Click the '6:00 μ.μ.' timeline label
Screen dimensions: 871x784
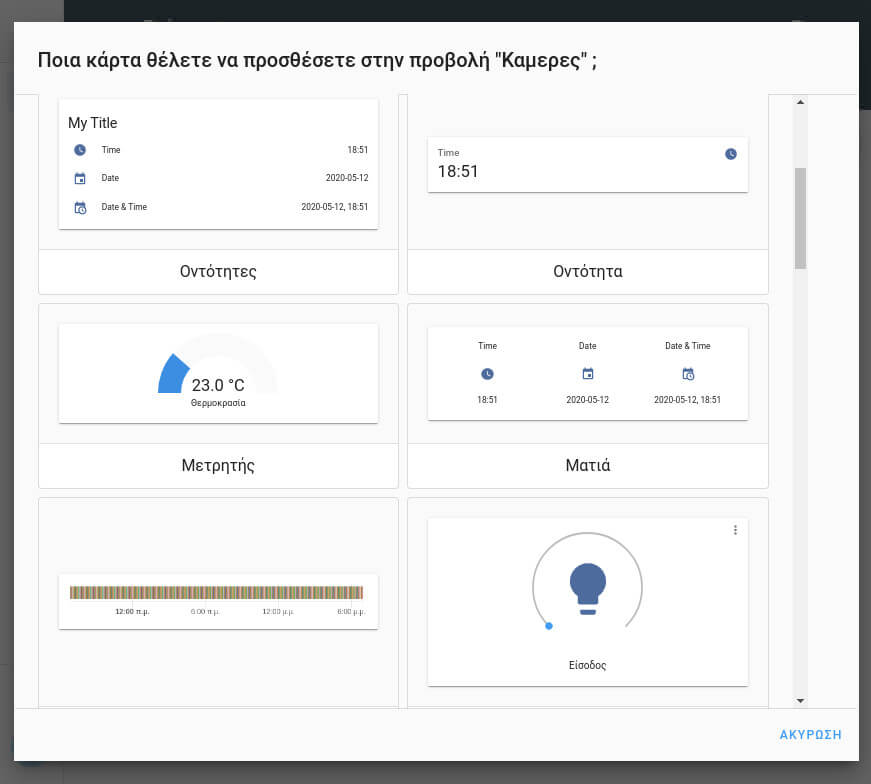[x=351, y=611]
